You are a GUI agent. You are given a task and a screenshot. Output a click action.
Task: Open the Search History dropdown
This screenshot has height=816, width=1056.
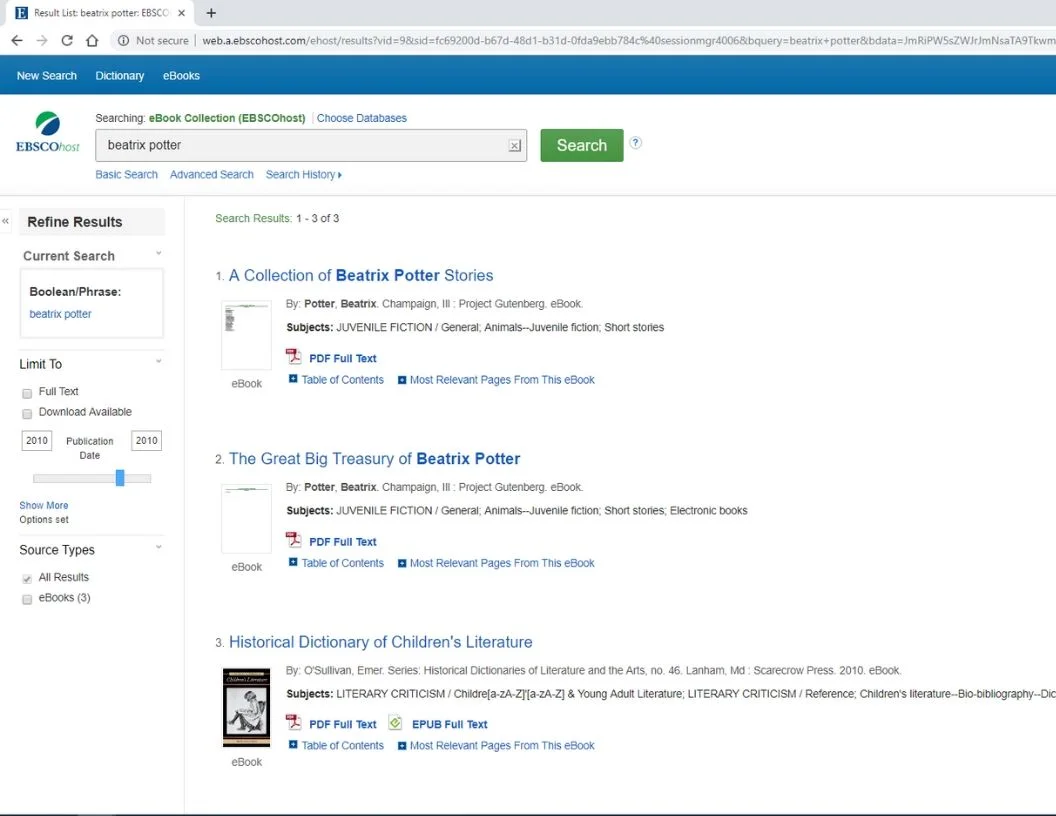tap(304, 174)
